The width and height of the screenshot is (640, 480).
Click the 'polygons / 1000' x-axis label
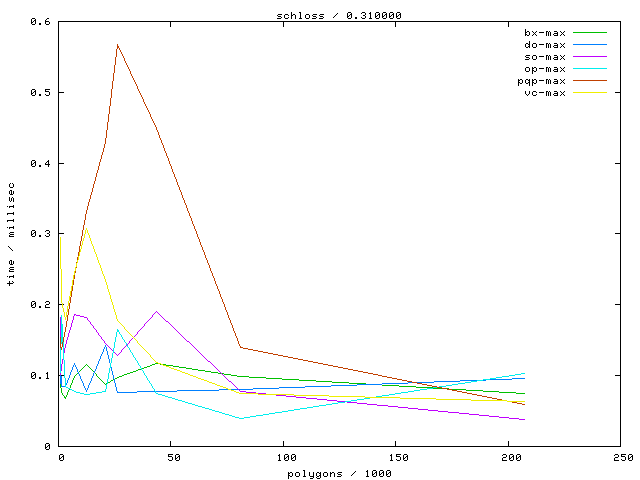(339, 473)
